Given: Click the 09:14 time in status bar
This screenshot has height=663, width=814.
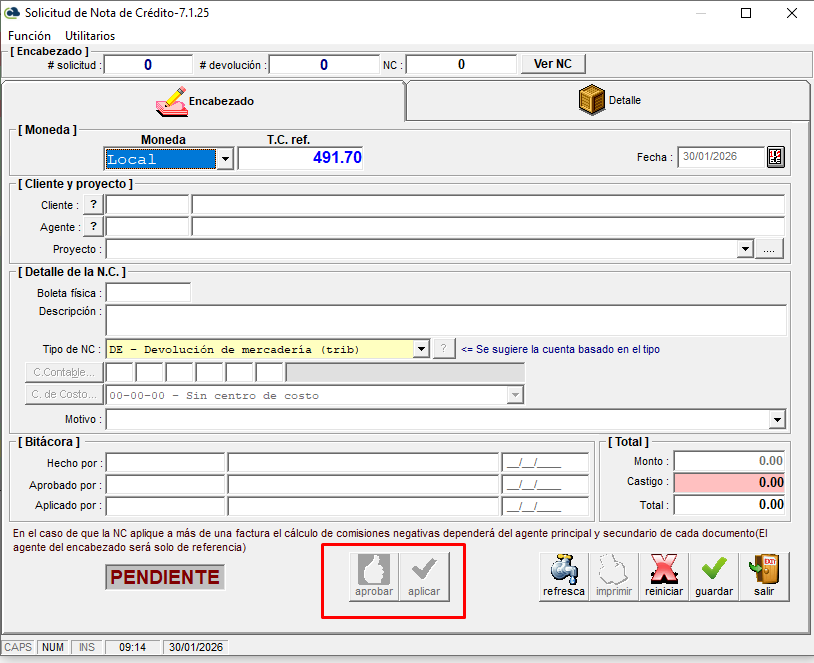Looking at the screenshot, I should click(x=132, y=647).
